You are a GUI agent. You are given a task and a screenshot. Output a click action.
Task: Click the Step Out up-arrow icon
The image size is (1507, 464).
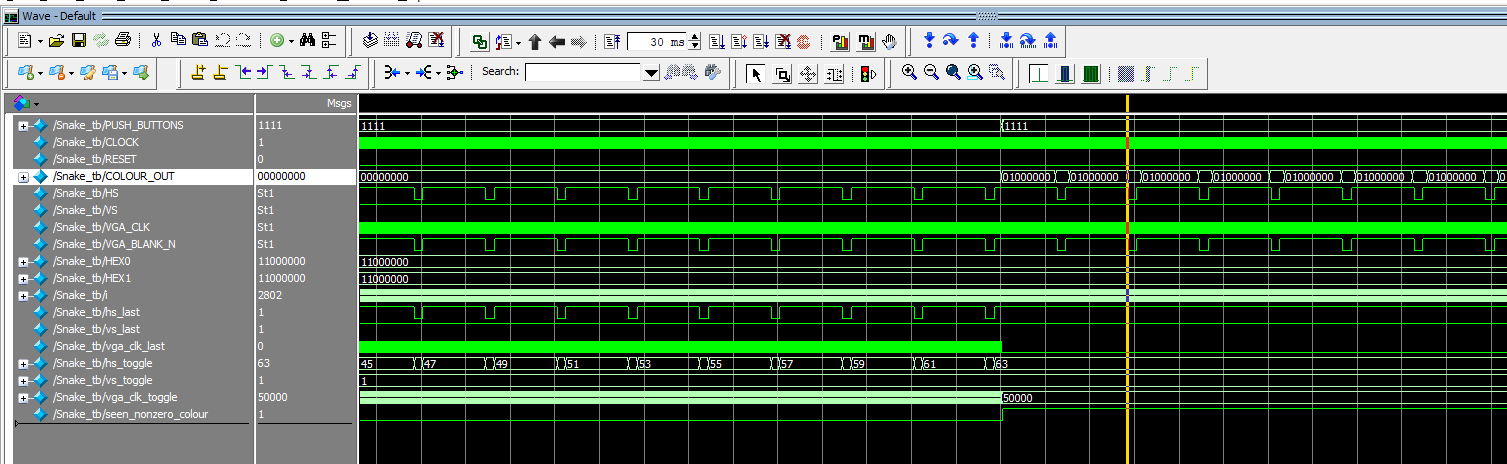(973, 41)
